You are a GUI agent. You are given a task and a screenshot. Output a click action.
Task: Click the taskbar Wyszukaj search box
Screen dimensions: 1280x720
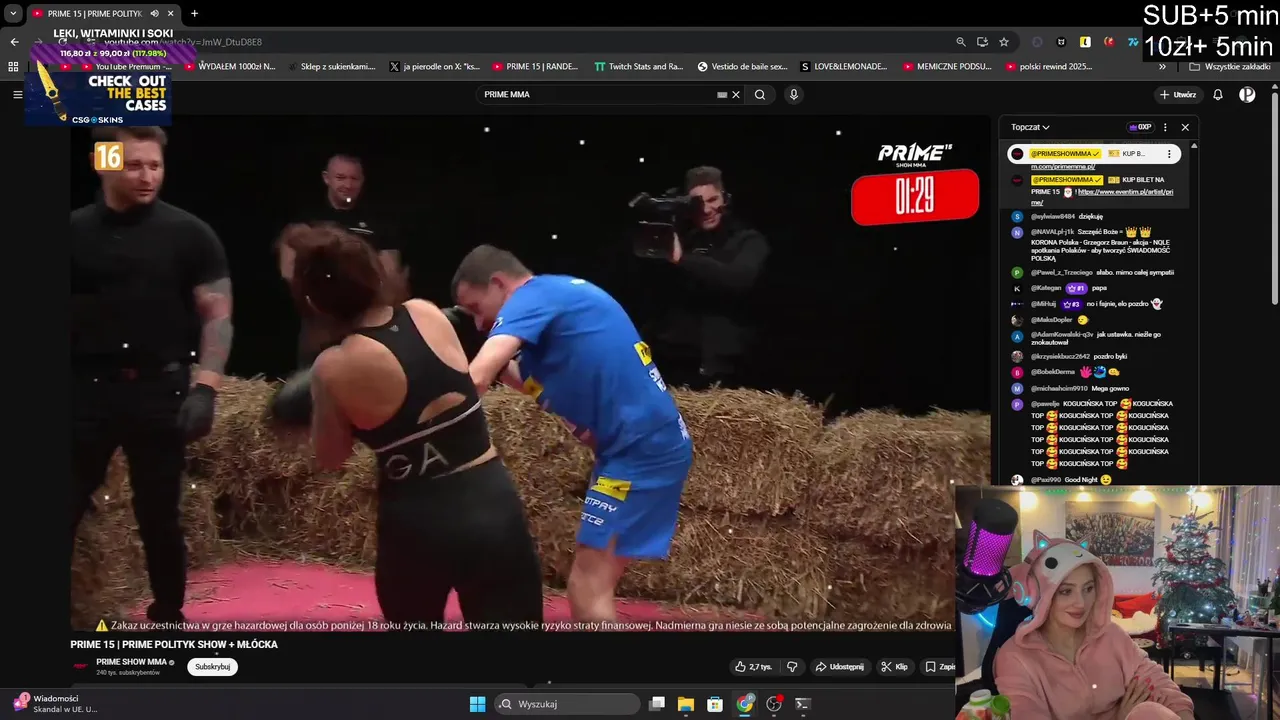[x=567, y=704]
